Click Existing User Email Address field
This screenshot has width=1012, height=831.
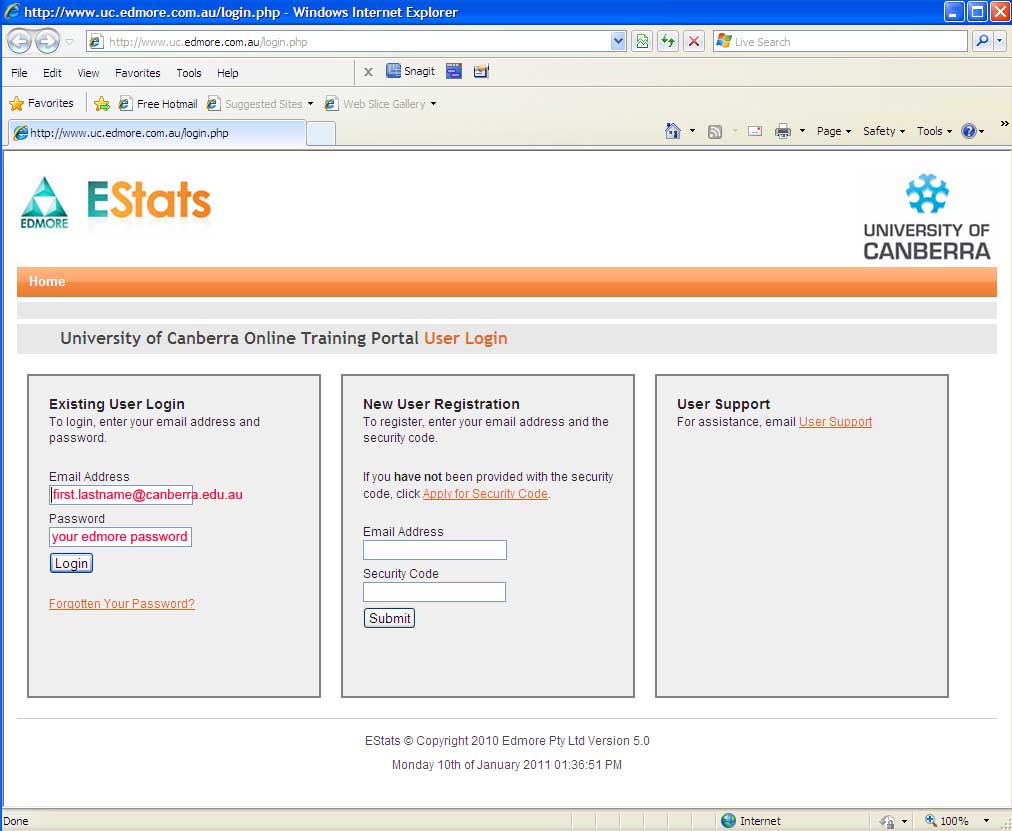pyautogui.click(x=121, y=495)
